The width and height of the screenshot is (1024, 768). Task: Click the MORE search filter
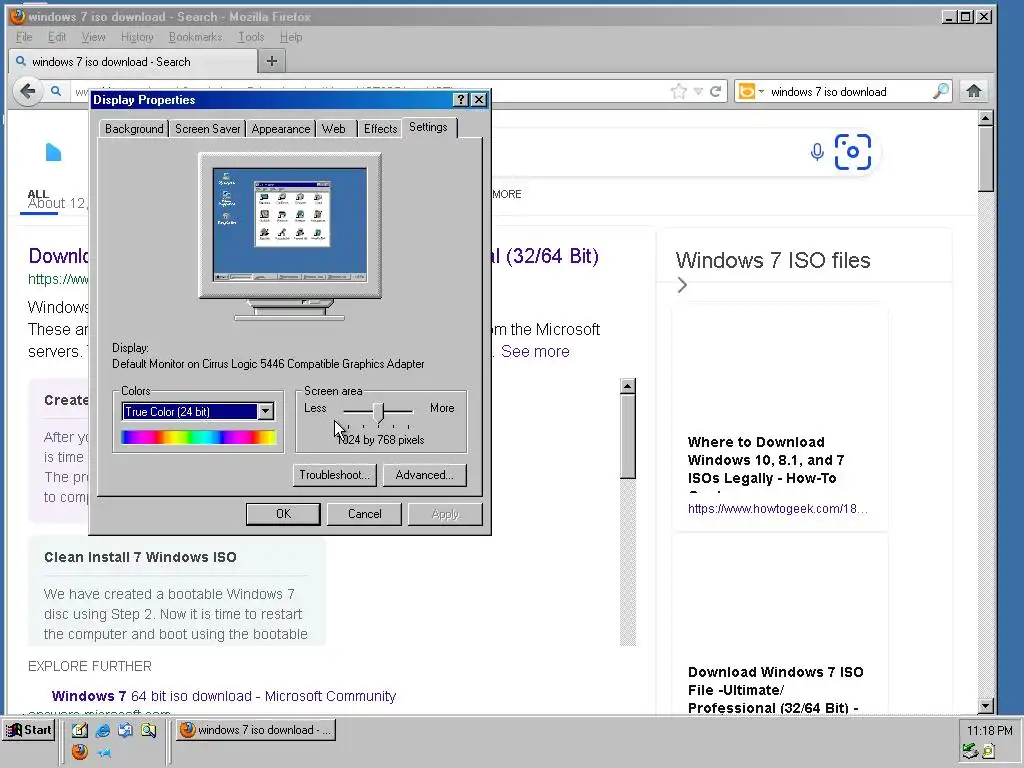tap(507, 194)
